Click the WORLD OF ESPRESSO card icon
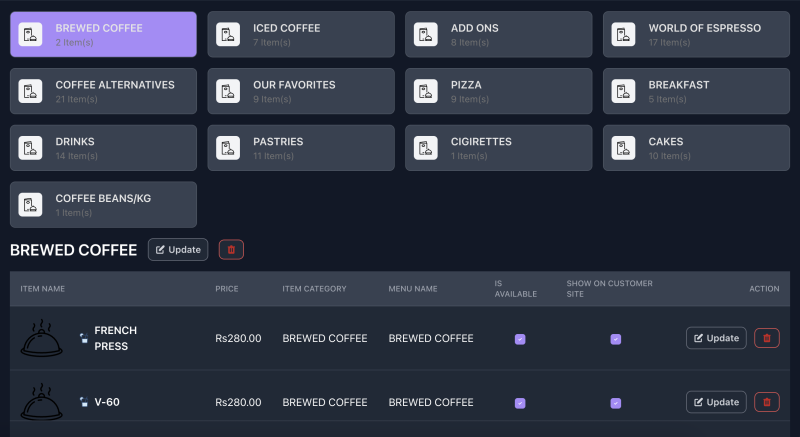The width and height of the screenshot is (800, 437). pos(623,34)
